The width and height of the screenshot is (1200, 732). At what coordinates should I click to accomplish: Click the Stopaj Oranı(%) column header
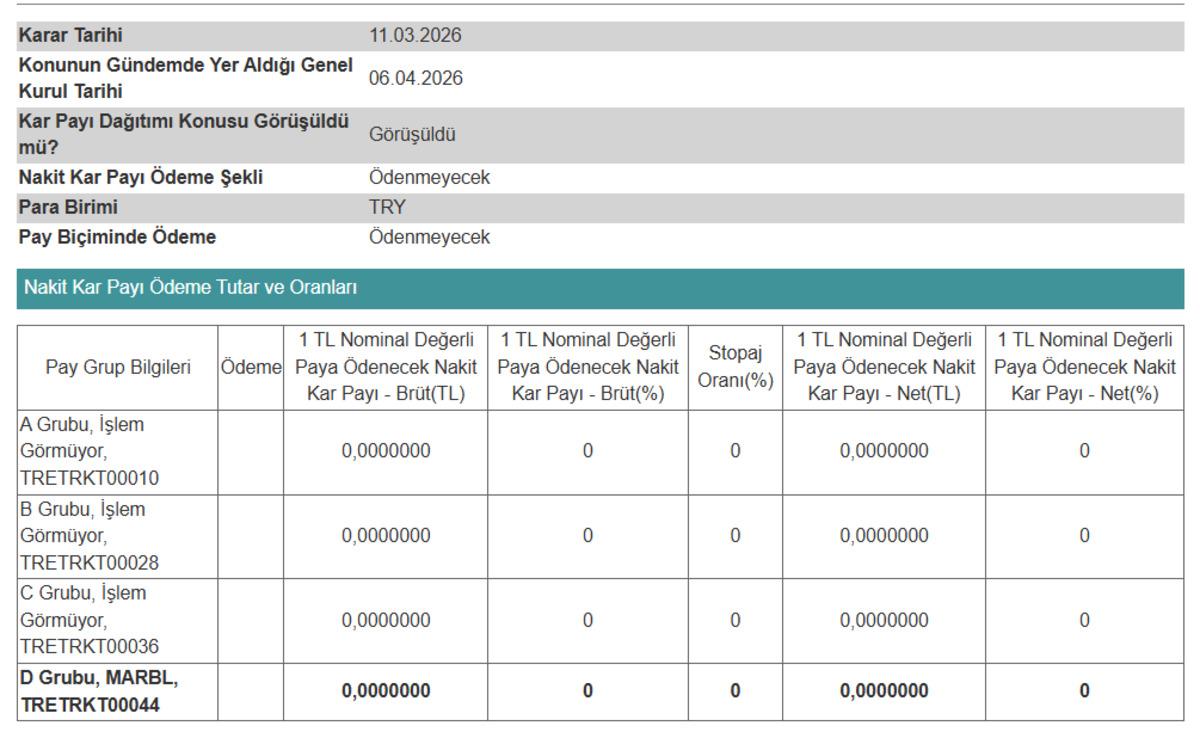coord(735,367)
